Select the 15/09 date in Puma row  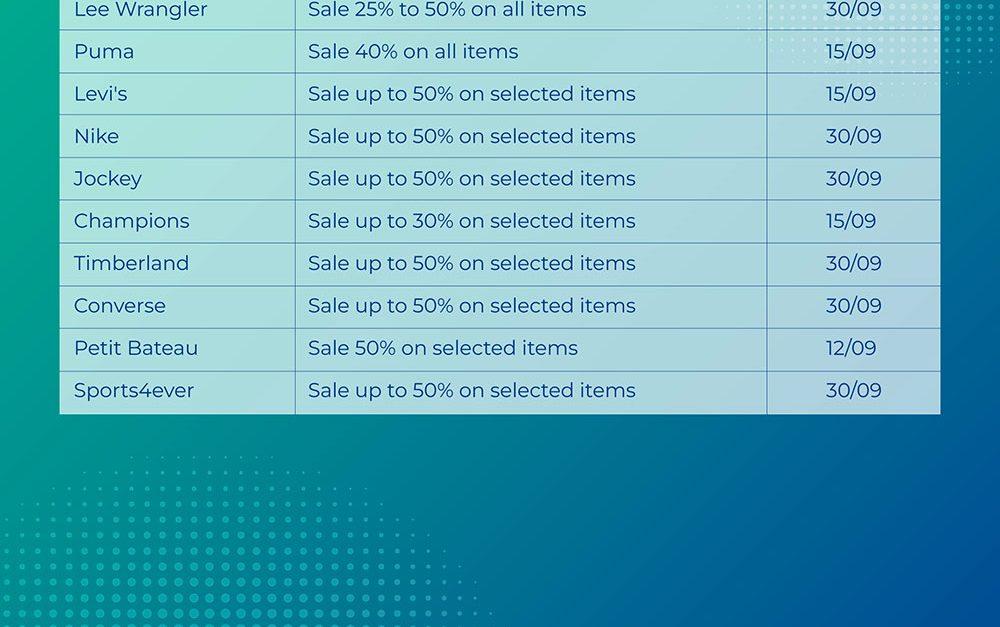851,52
